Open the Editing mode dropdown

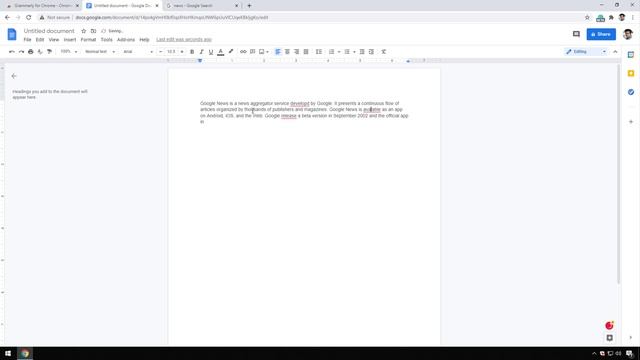pos(586,52)
